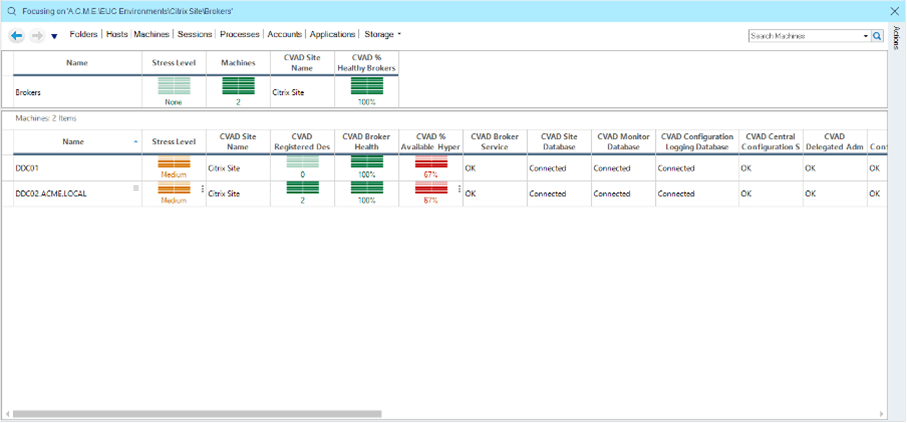Switch to the Machines view
Viewport: 907px width, 423px height.
[152, 34]
